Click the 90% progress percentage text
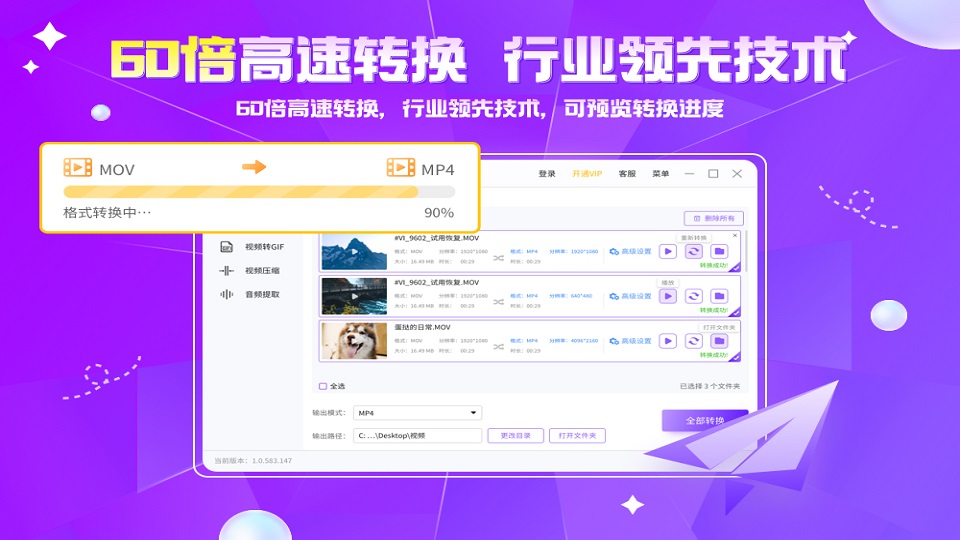The width and height of the screenshot is (960, 540). (439, 213)
